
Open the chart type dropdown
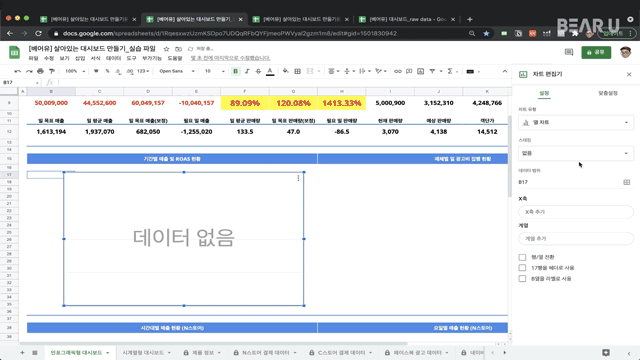coord(576,122)
